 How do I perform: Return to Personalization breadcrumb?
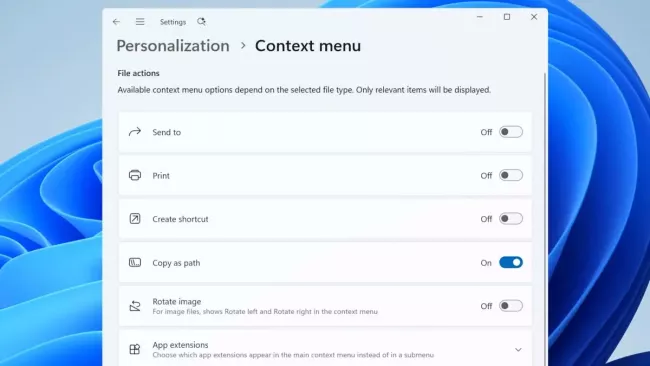tap(173, 46)
